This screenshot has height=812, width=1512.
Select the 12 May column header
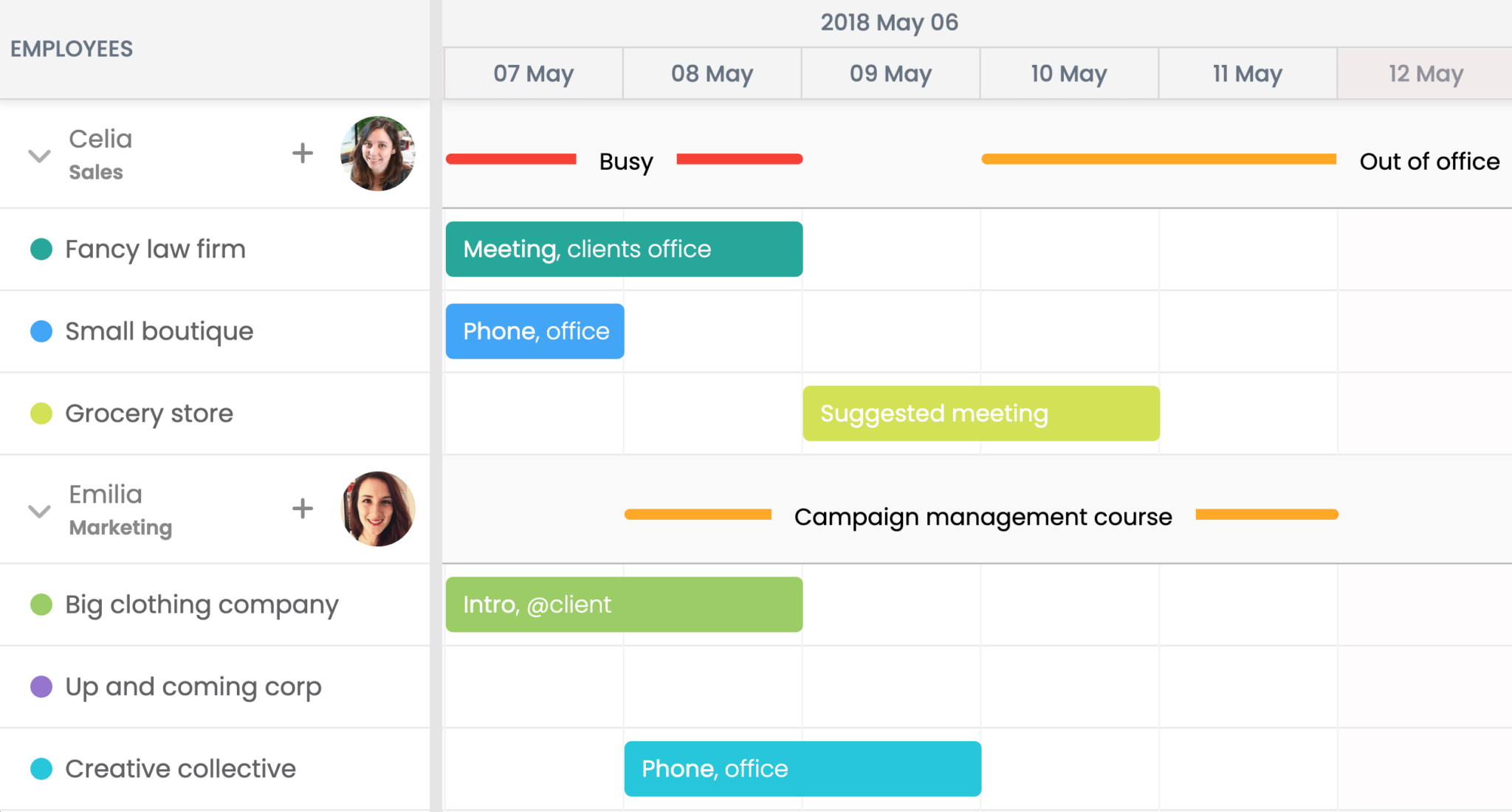coord(1425,74)
